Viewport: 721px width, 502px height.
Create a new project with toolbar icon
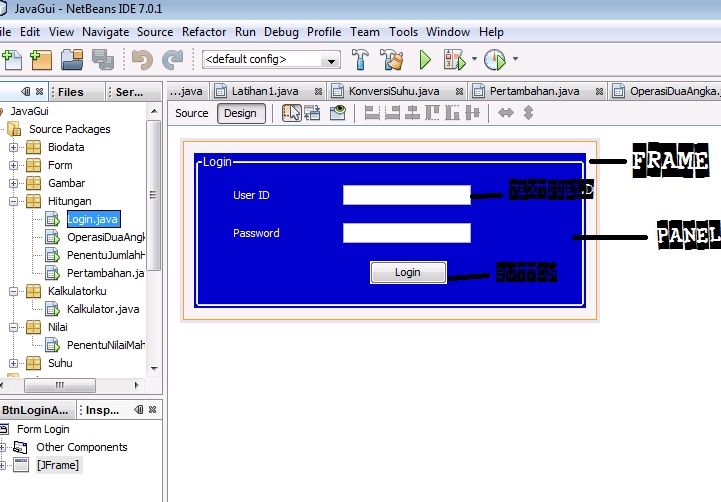point(40,60)
